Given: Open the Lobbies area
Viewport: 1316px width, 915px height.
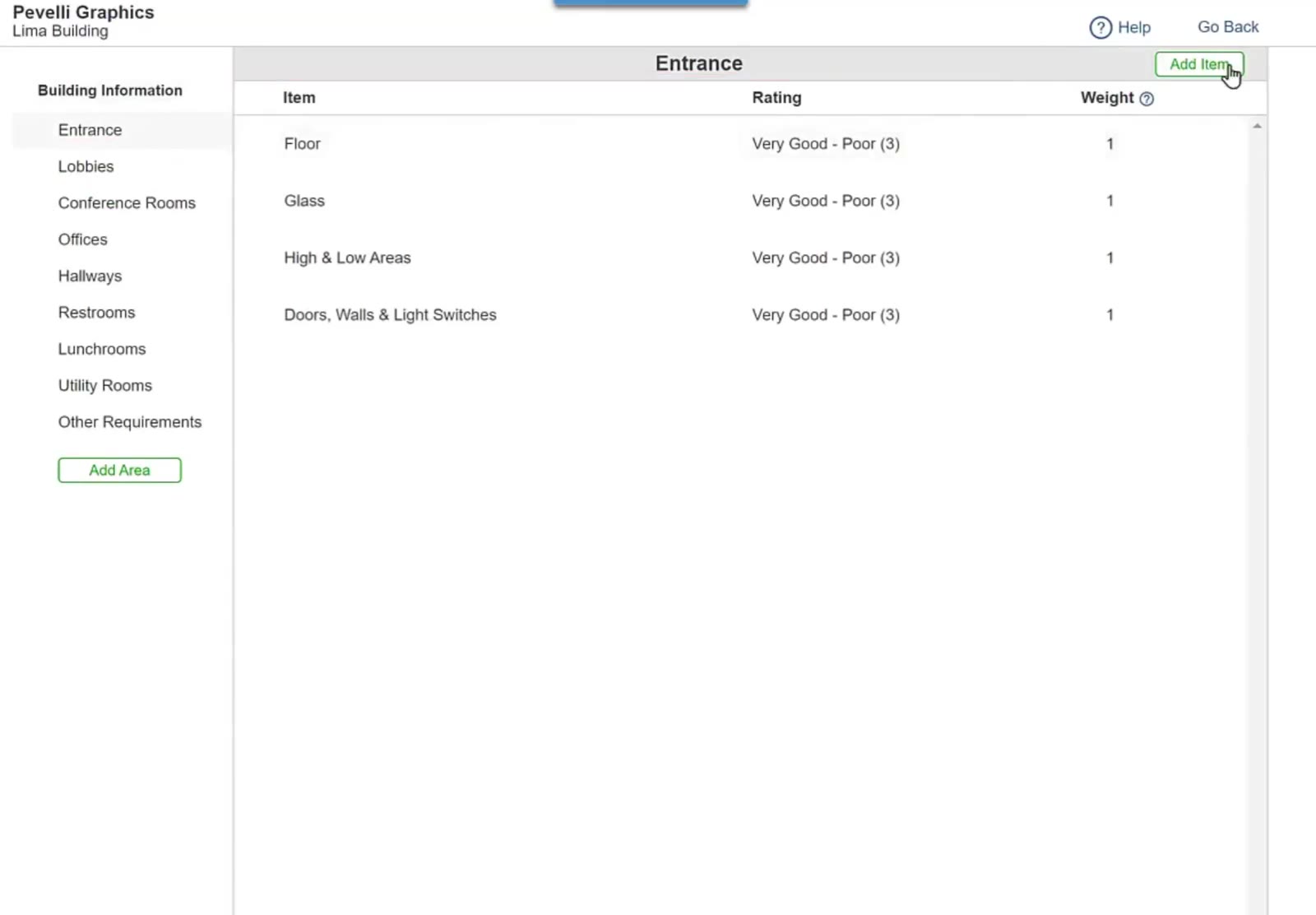Looking at the screenshot, I should coord(86,166).
